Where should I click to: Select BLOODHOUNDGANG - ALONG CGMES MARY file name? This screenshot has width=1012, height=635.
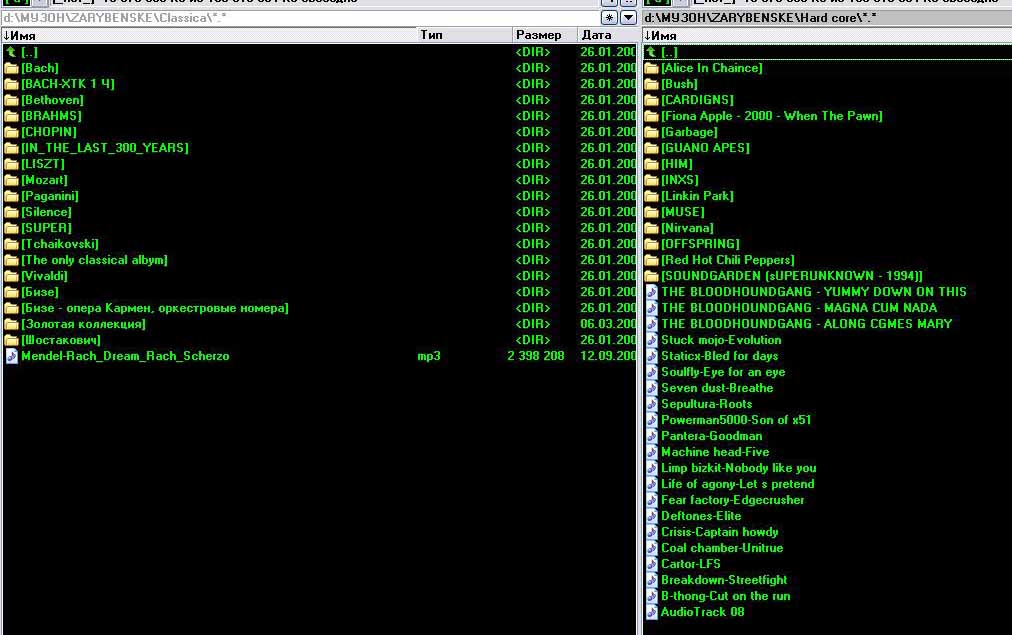pos(807,324)
